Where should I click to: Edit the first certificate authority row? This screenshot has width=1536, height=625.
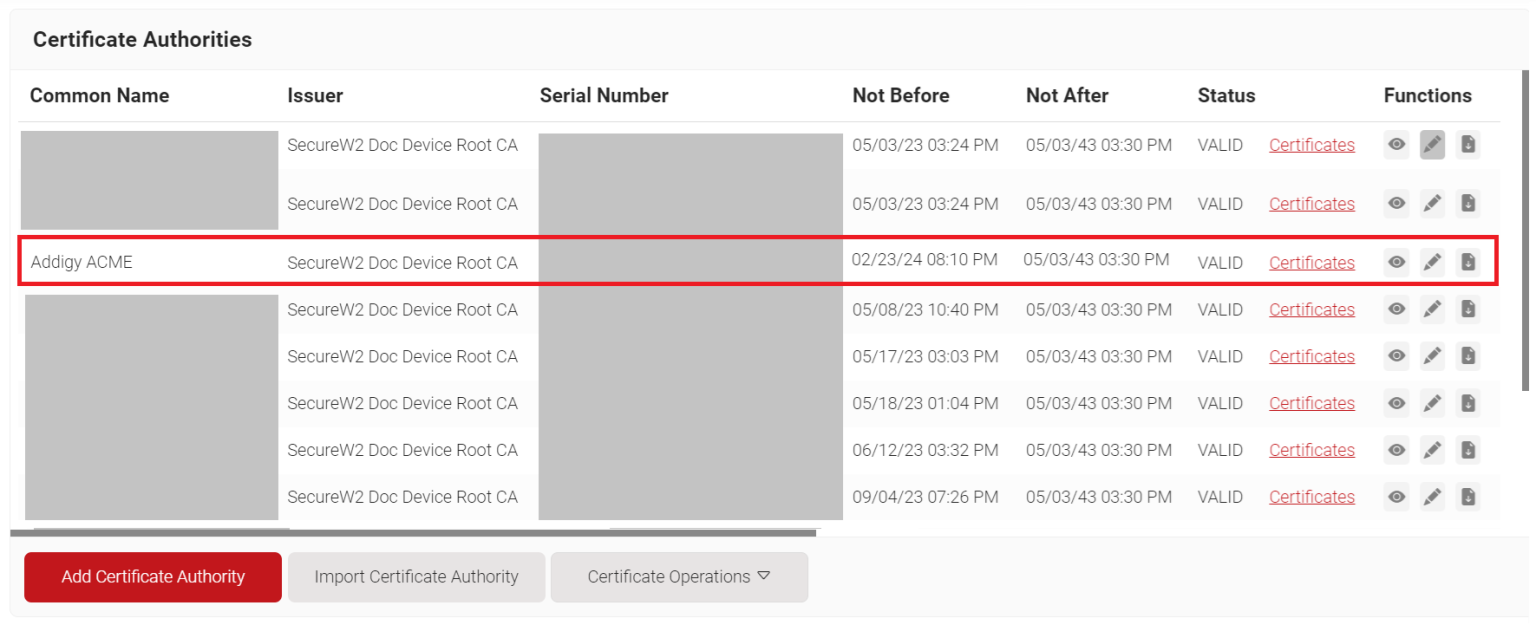[x=1432, y=144]
